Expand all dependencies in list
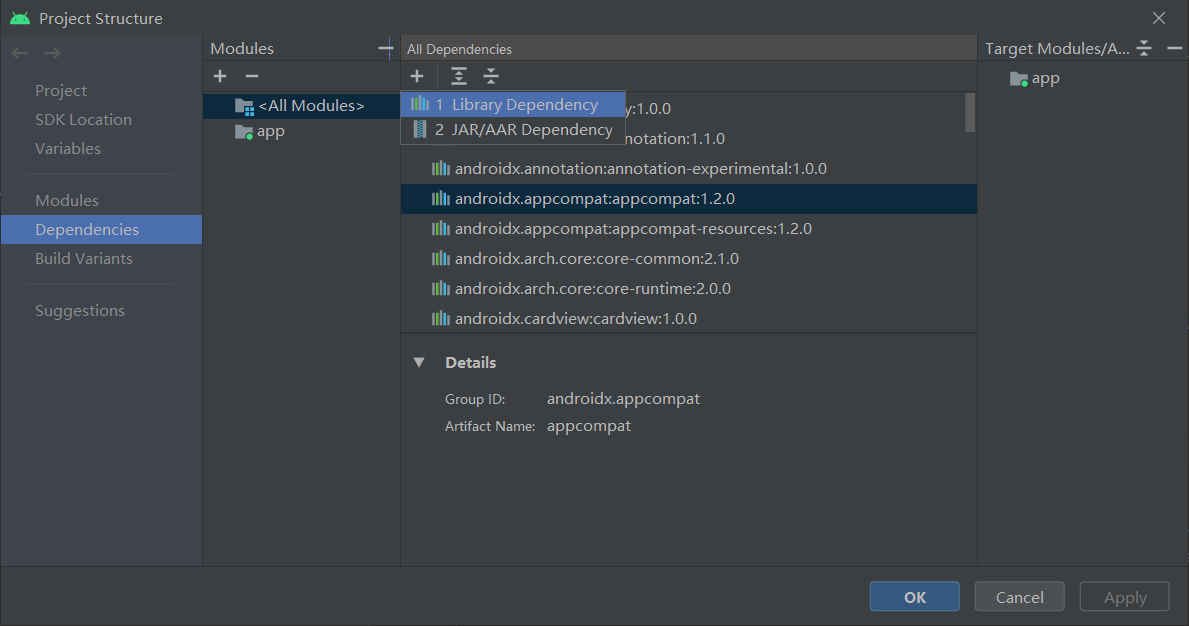The width and height of the screenshot is (1189, 626). point(459,76)
